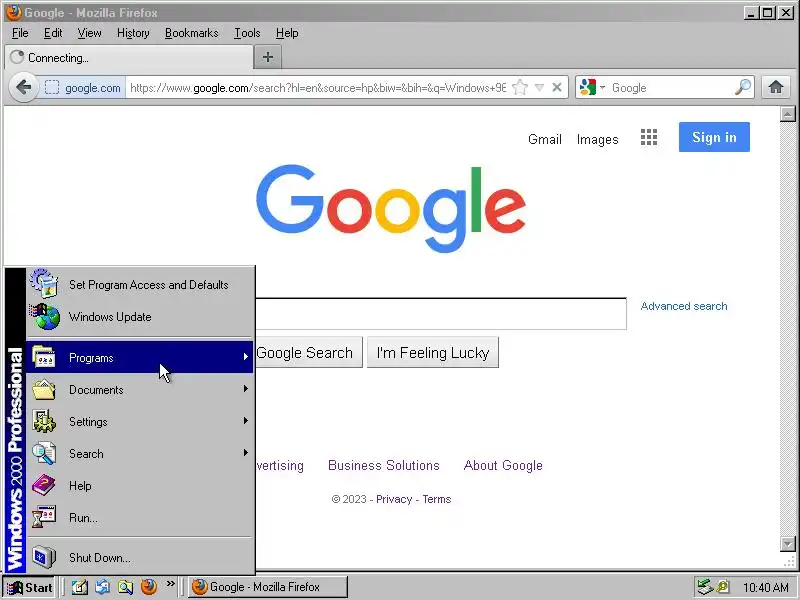Click the Google - Mozilla Firefox taskbar button
The image size is (800, 600).
[x=268, y=587]
